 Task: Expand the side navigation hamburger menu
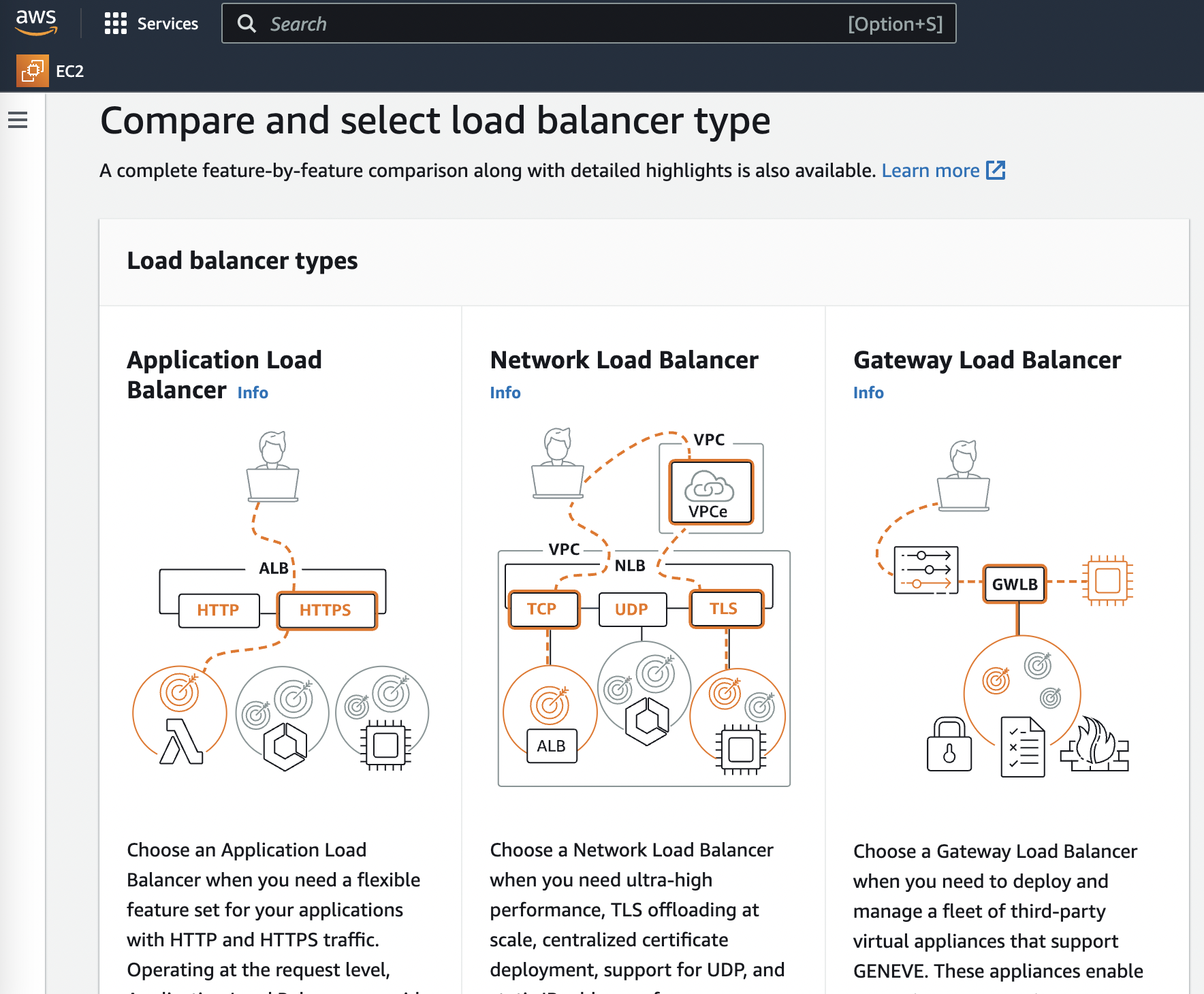point(18,120)
